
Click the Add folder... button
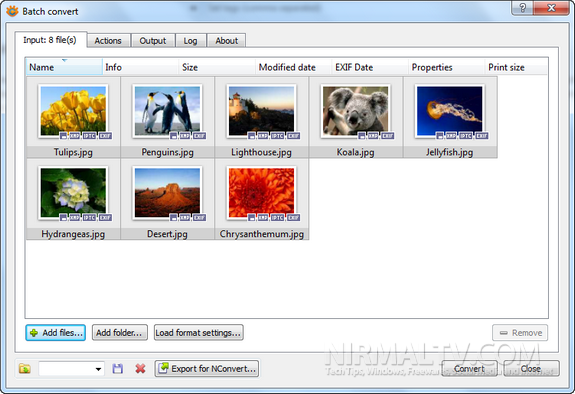coord(120,333)
